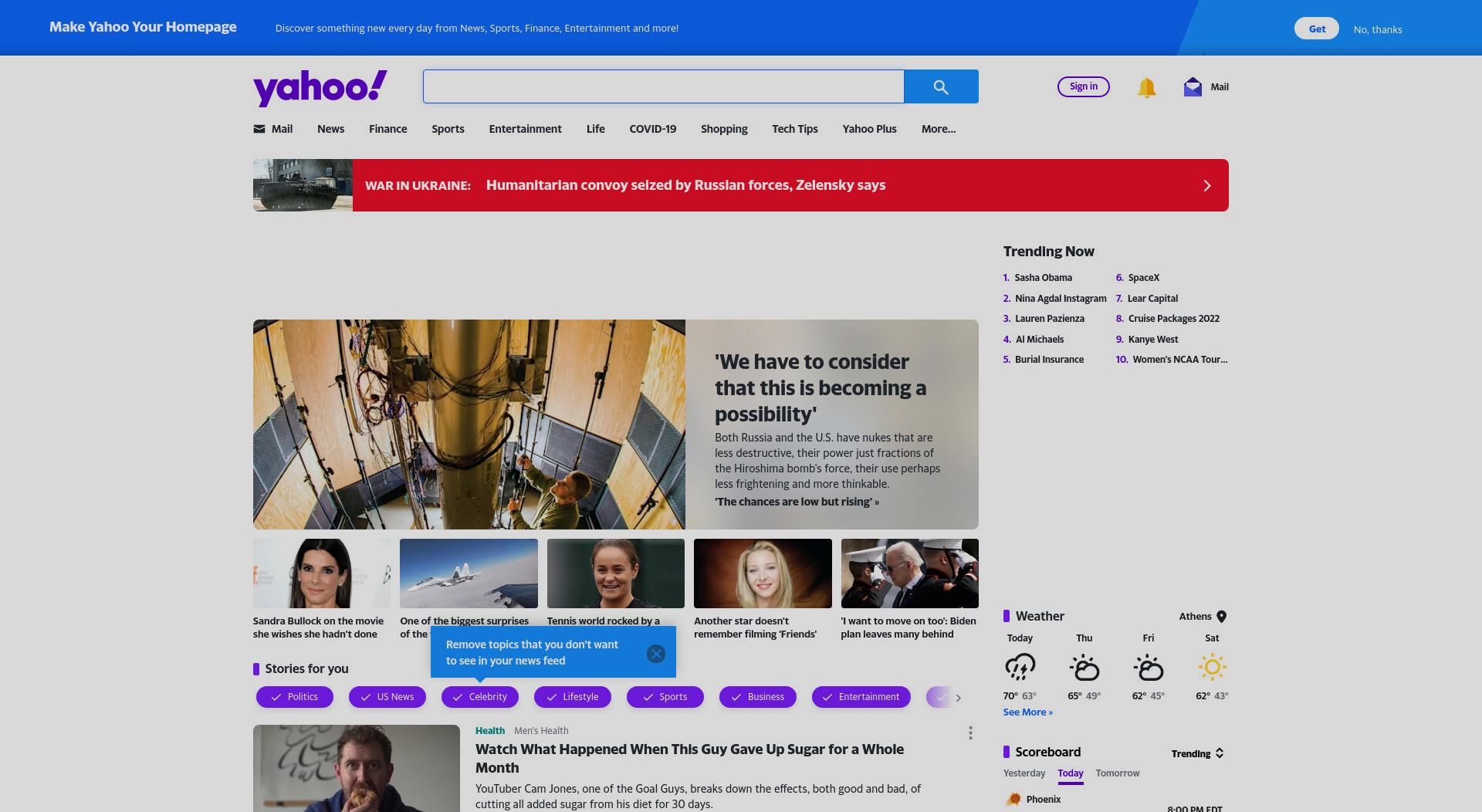Dismiss homepage promo with No, thanks
Viewport: 1482px width, 812px height.
[x=1378, y=29]
